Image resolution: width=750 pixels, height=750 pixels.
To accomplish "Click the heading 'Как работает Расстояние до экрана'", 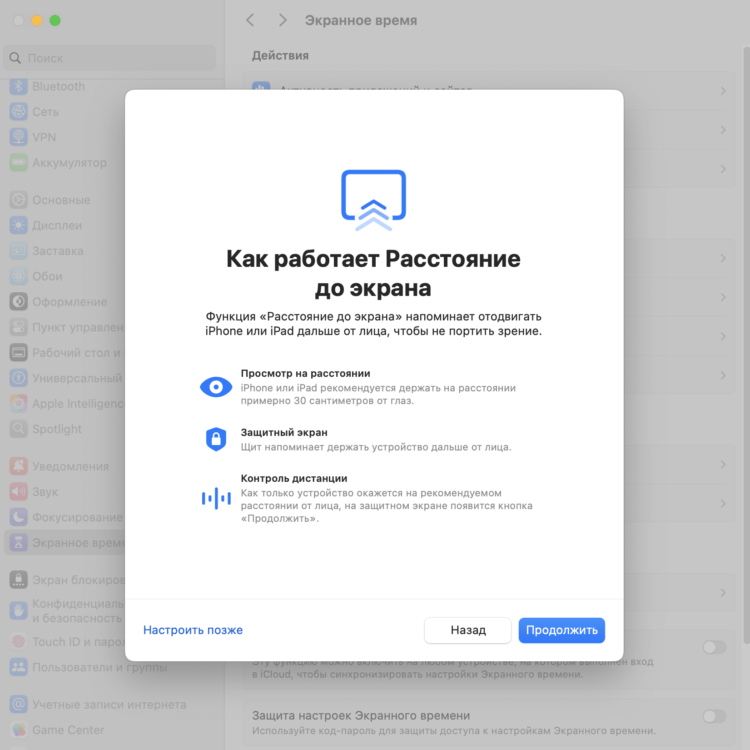I will point(373,273).
